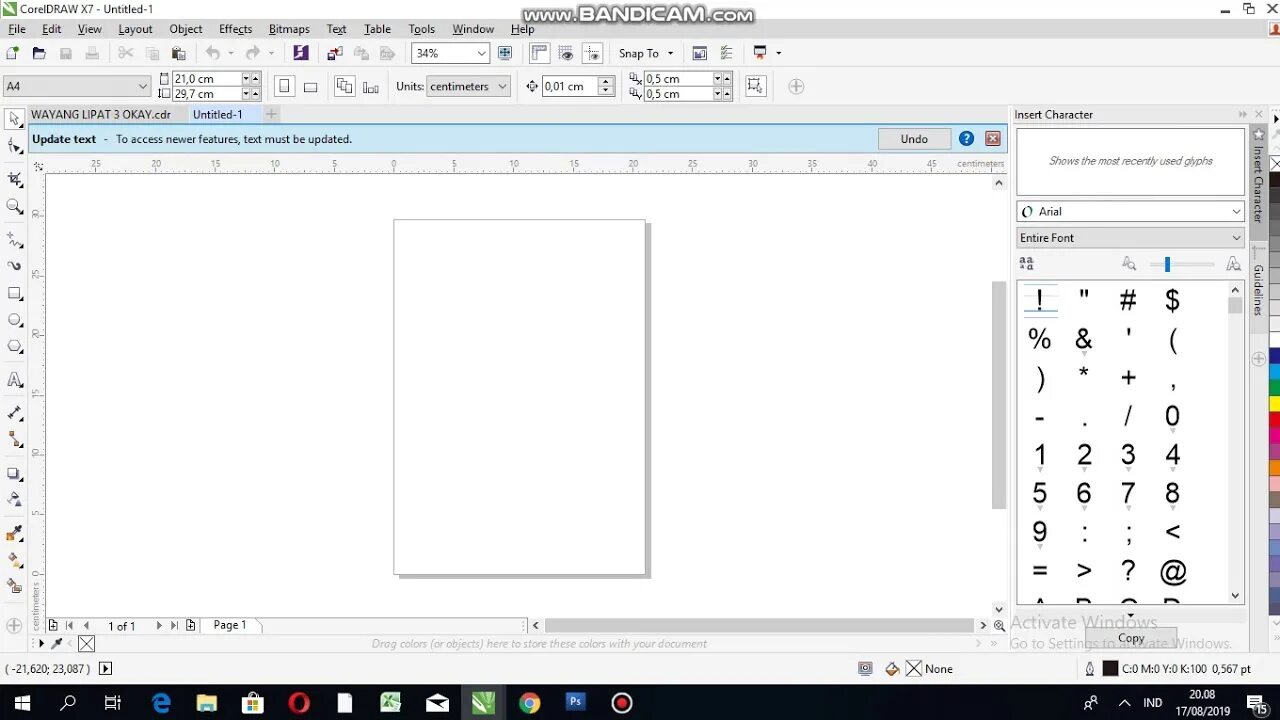Open Chrome from the taskbar
The image size is (1280, 720).
click(529, 703)
